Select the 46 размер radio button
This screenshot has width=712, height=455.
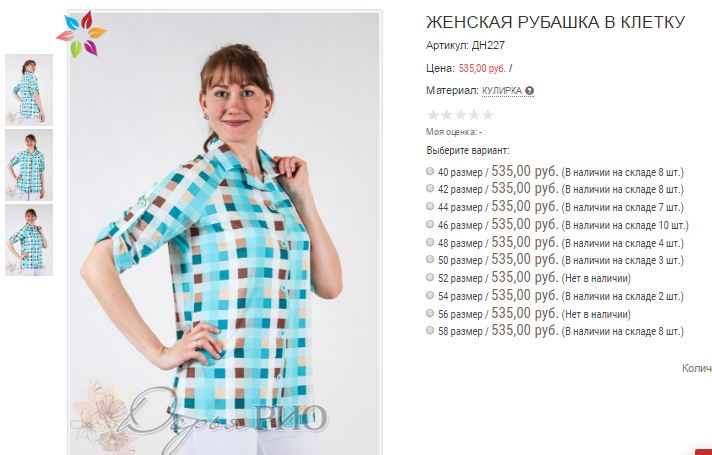pyautogui.click(x=430, y=224)
